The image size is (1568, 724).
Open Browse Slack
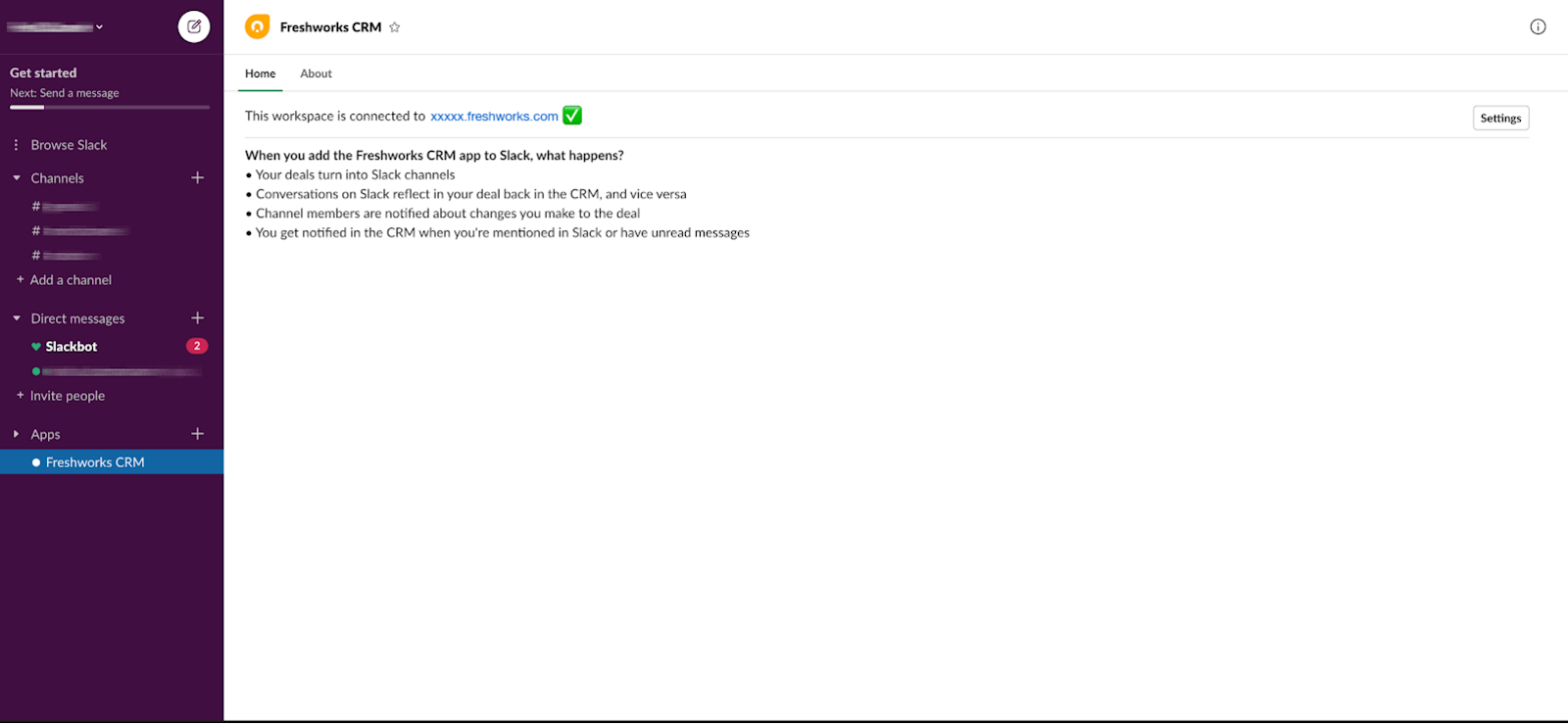69,144
